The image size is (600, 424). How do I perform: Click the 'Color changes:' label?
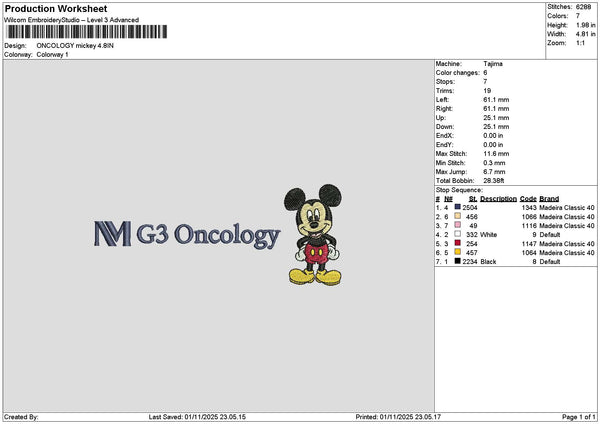[x=457, y=73]
